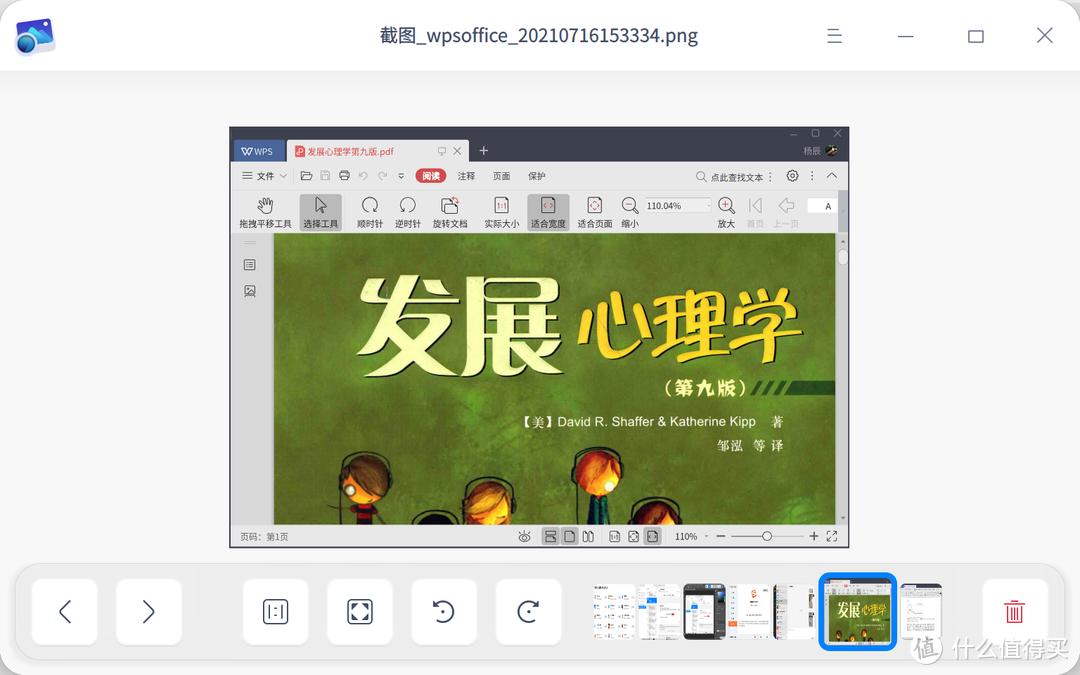
Task: Switch to double-page layout in status bar
Action: point(590,536)
